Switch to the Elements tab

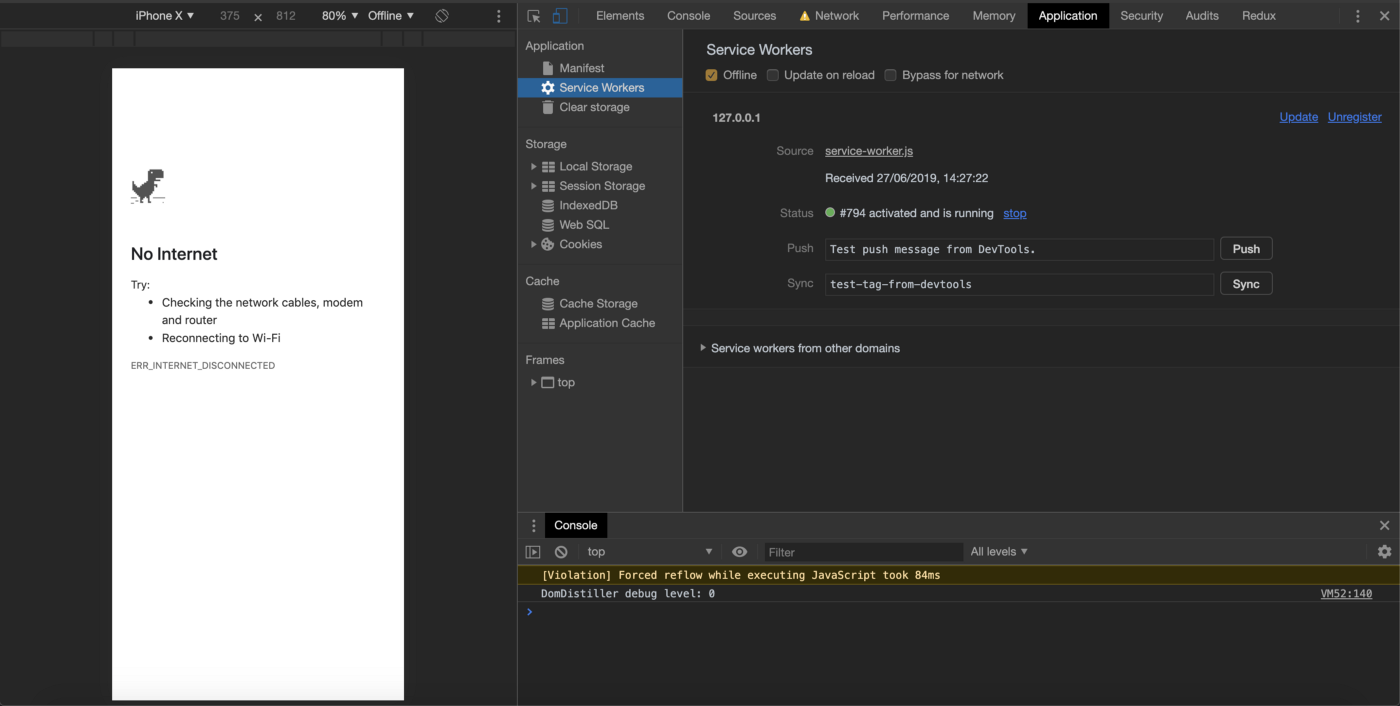coord(620,16)
